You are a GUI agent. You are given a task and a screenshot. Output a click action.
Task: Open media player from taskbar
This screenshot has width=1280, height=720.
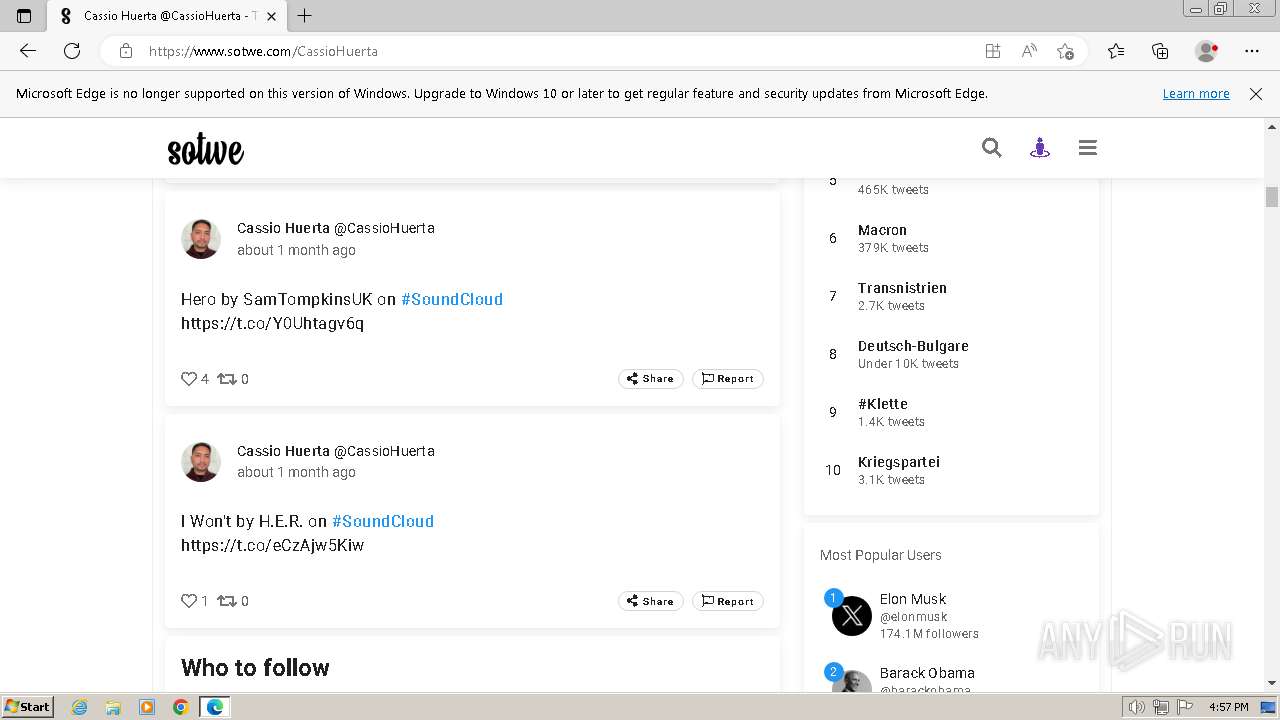[x=147, y=707]
